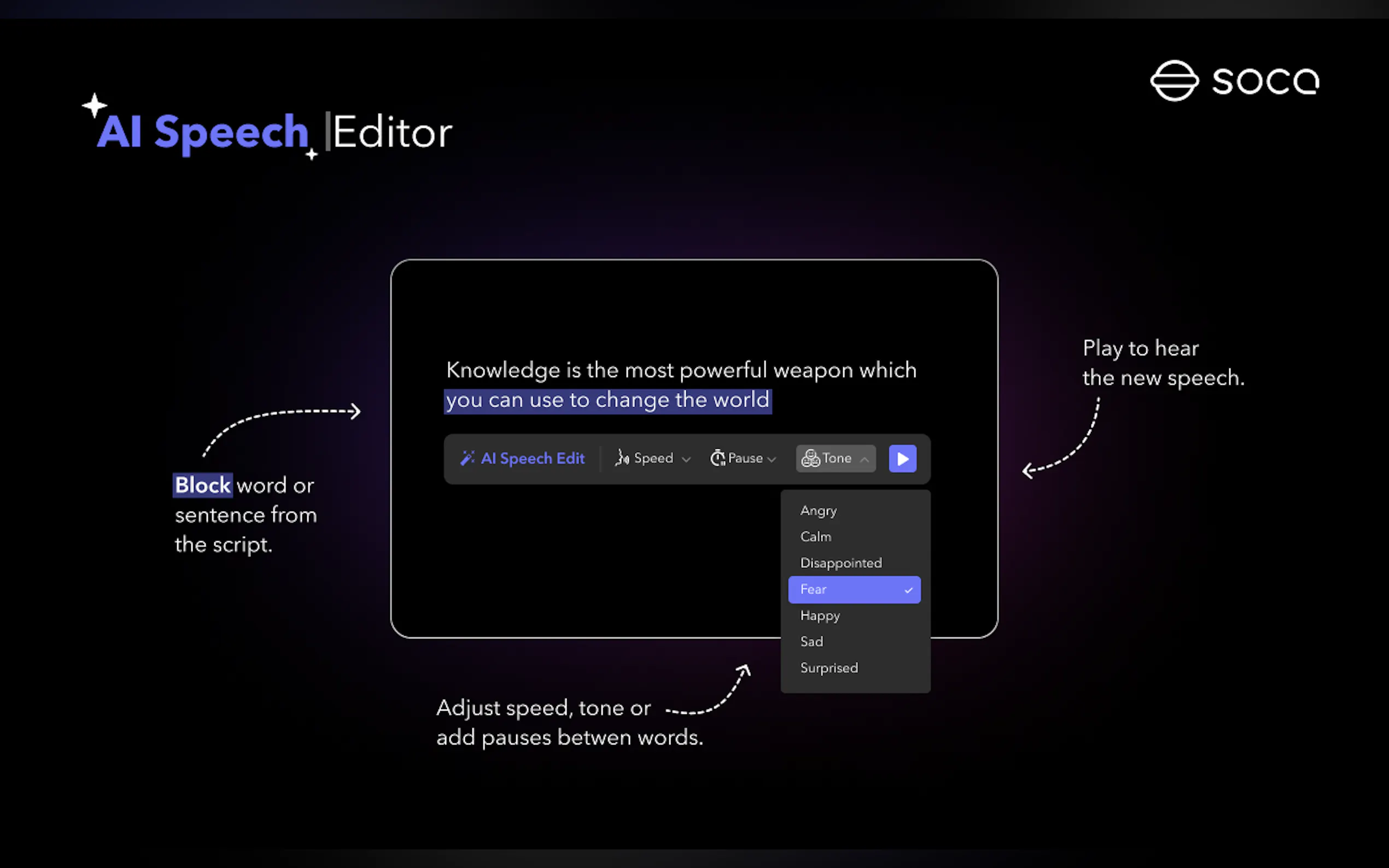Viewport: 1389px width, 868px height.
Task: Choose the Happy tone option
Action: [x=819, y=615]
